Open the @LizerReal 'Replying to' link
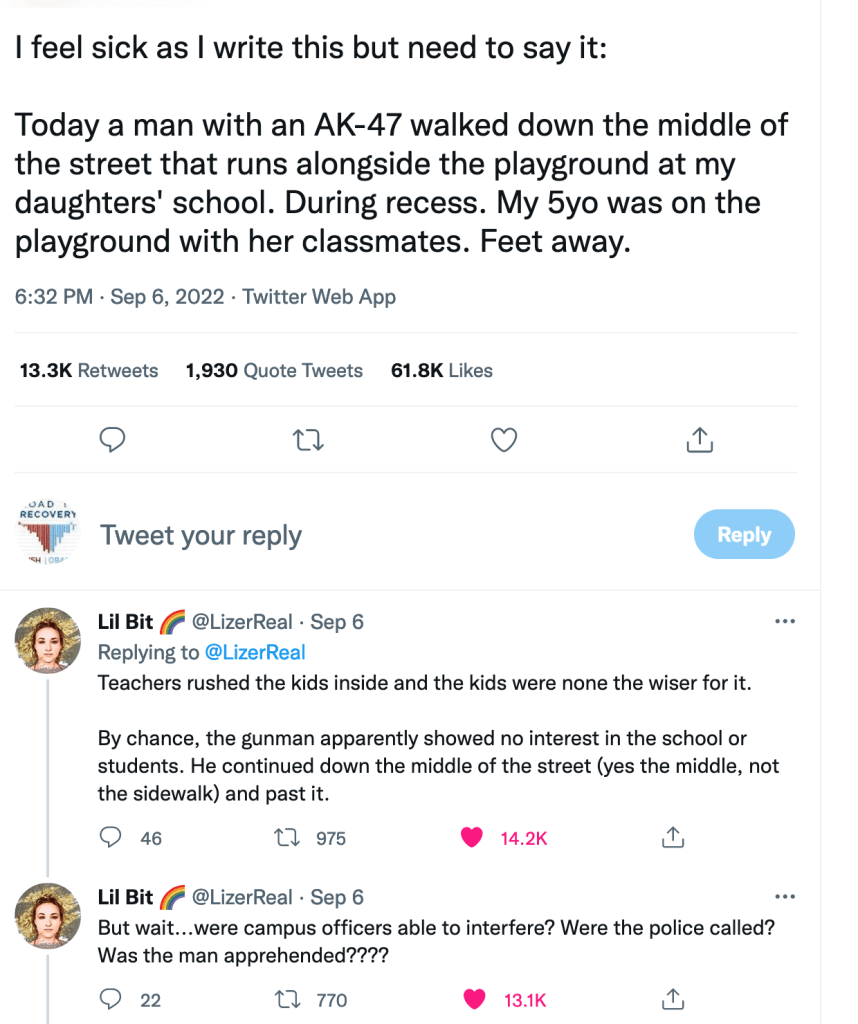 coord(255,653)
